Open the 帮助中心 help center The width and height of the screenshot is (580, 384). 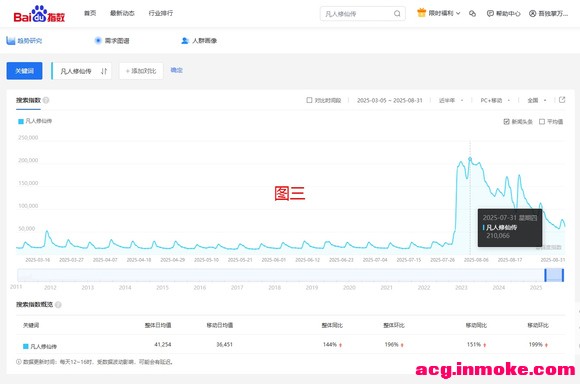(503, 14)
